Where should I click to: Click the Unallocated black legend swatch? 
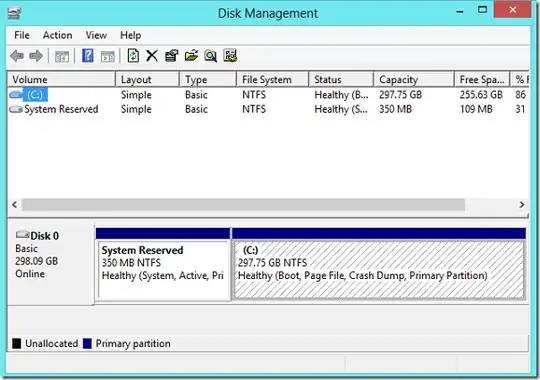(17, 343)
